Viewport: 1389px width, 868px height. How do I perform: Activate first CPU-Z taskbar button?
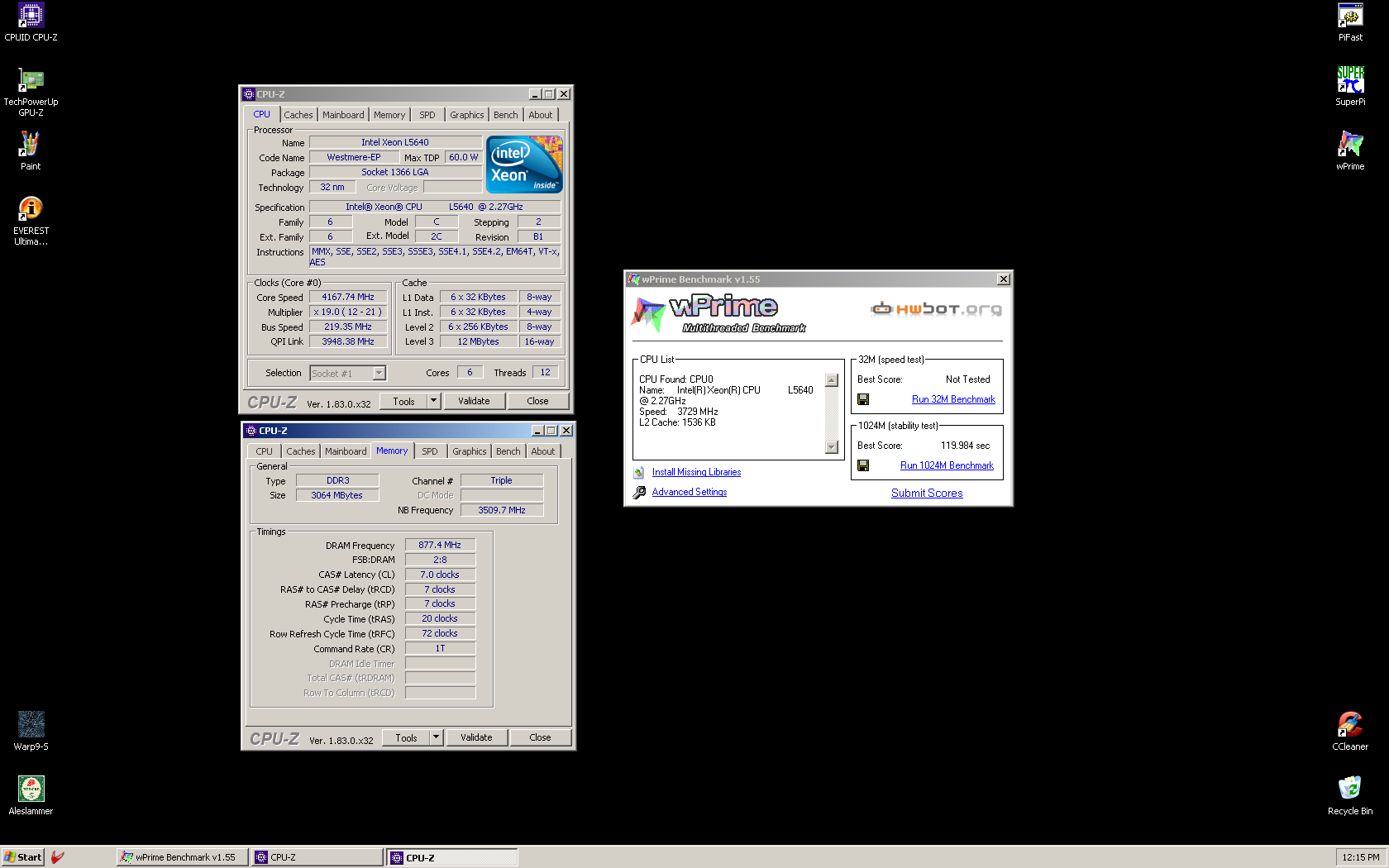(317, 857)
